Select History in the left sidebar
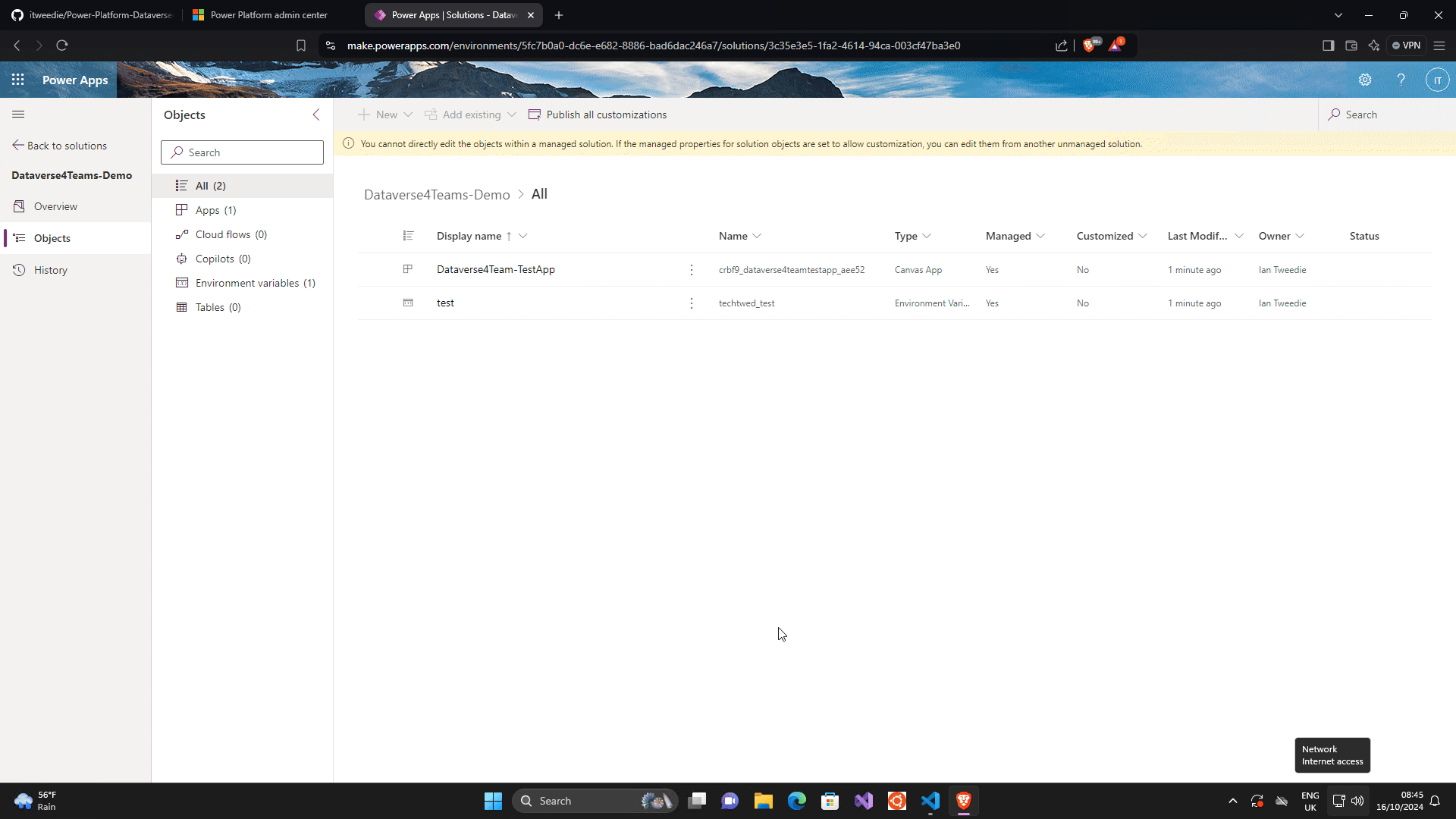The image size is (1456, 819). pyautogui.click(x=50, y=269)
